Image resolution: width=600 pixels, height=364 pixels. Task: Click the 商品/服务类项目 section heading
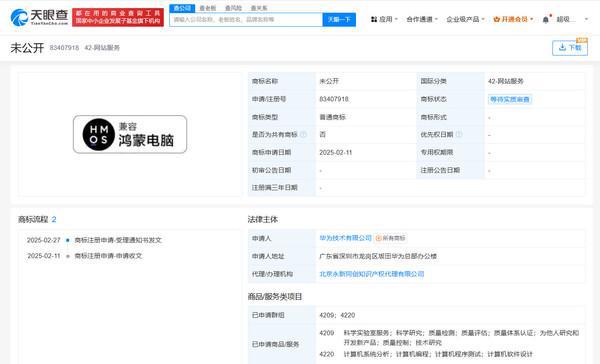tap(275, 296)
